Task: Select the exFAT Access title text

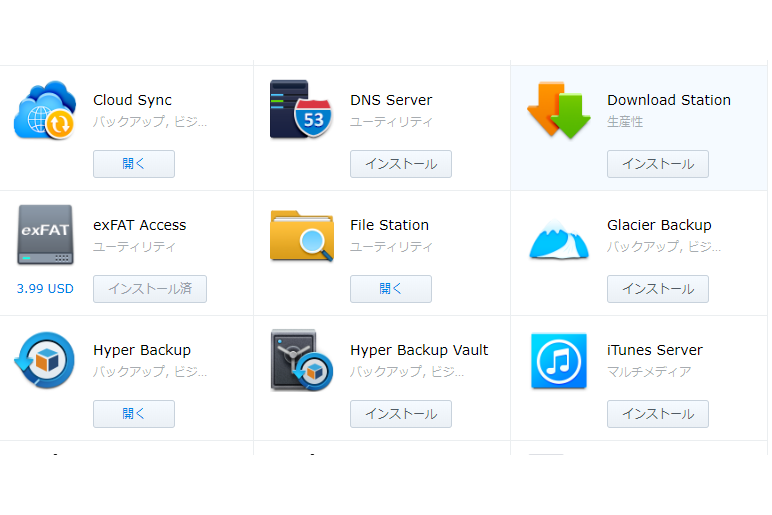Action: click(x=140, y=225)
